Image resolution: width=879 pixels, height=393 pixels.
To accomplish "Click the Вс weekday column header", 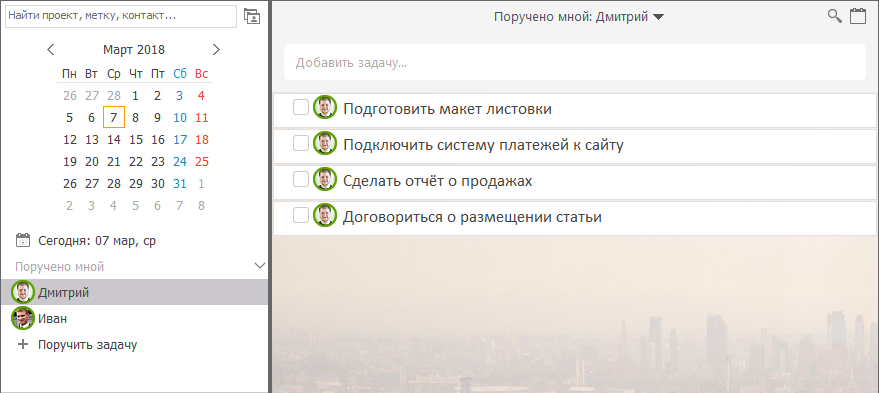I will pos(201,74).
